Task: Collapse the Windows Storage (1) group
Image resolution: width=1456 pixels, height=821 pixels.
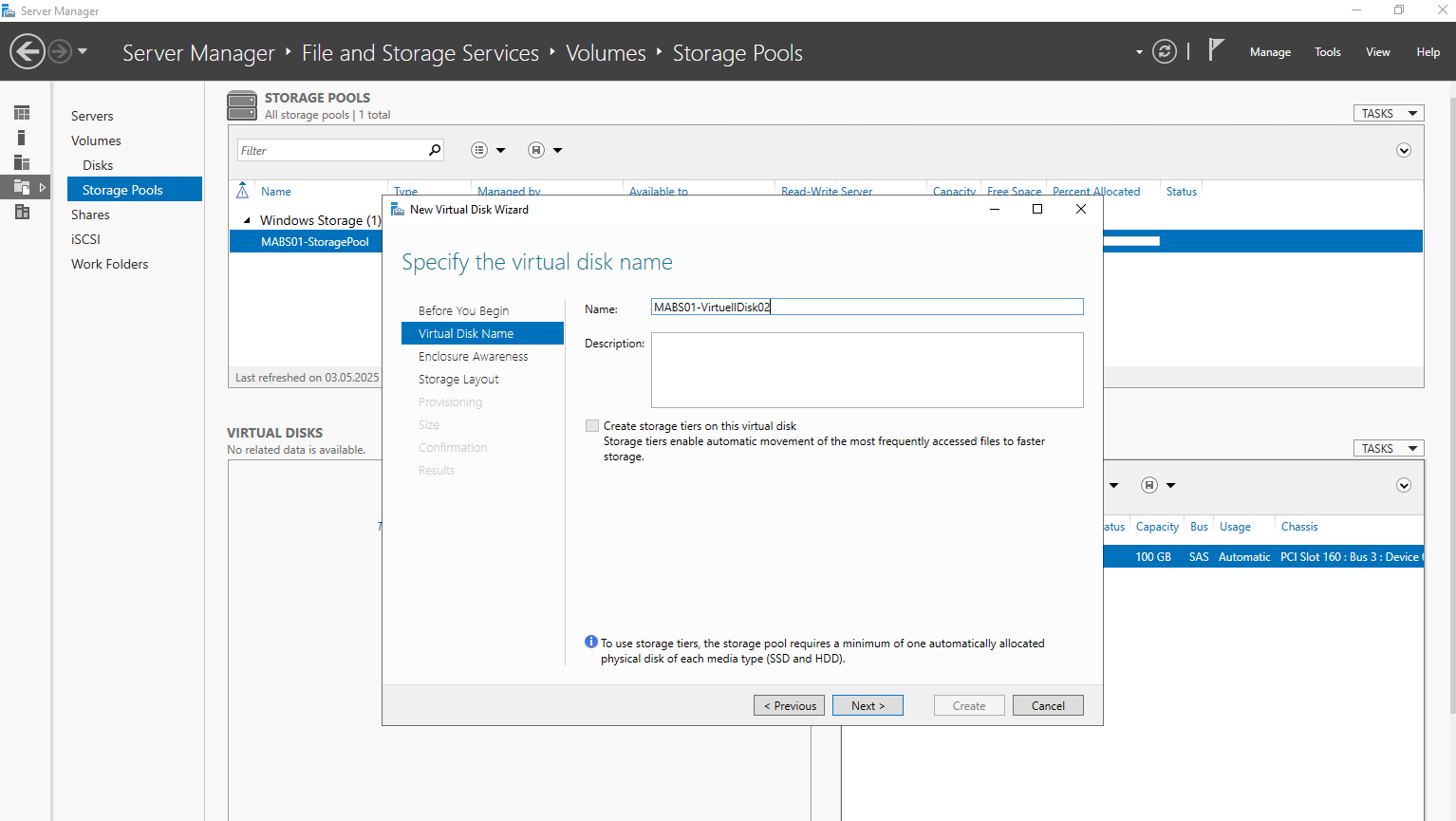Action: [x=247, y=220]
